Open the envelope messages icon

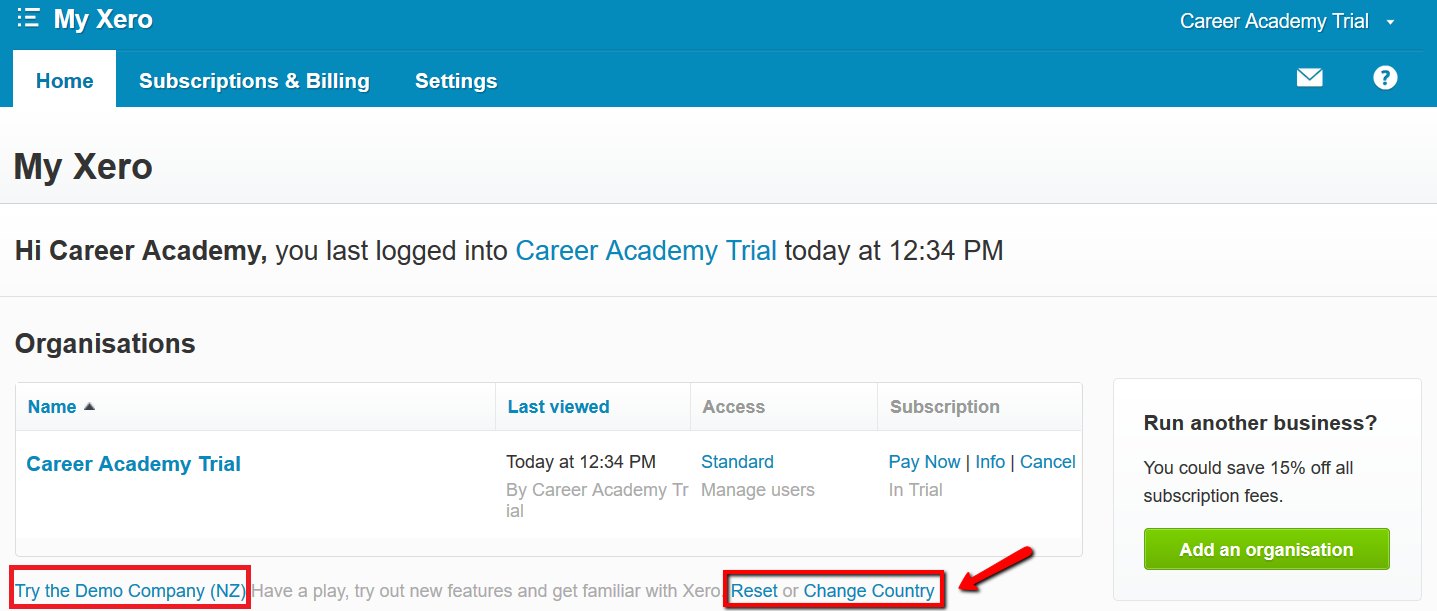click(x=1309, y=78)
